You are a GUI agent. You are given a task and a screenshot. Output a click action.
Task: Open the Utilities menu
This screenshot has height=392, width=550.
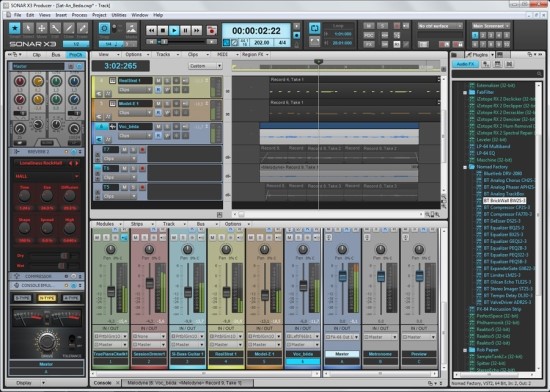119,15
